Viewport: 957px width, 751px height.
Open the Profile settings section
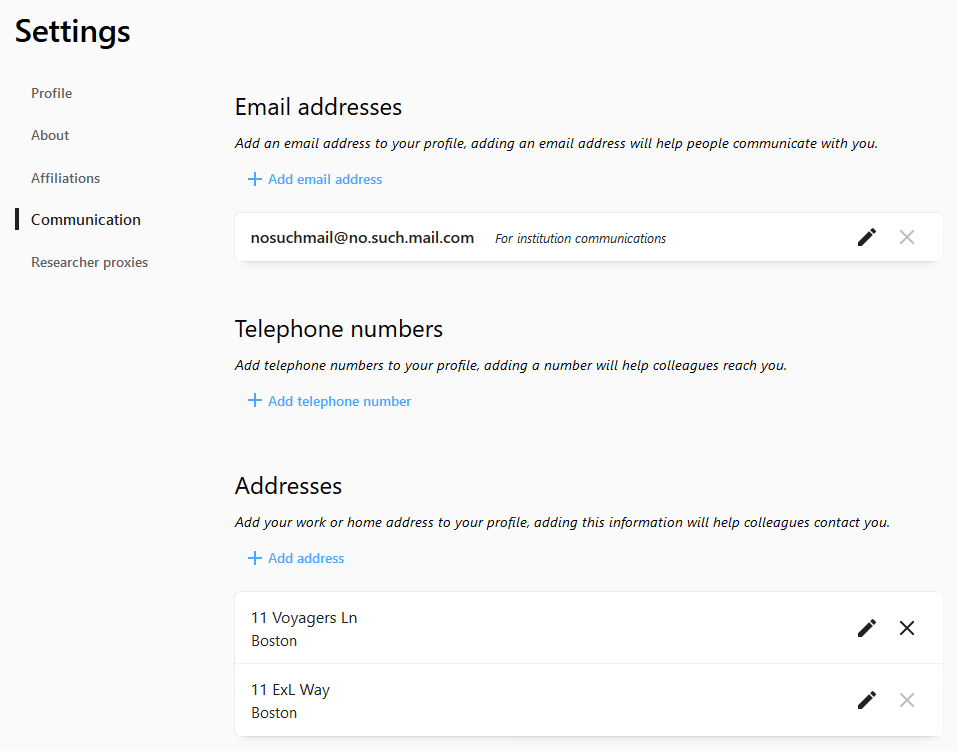[52, 93]
